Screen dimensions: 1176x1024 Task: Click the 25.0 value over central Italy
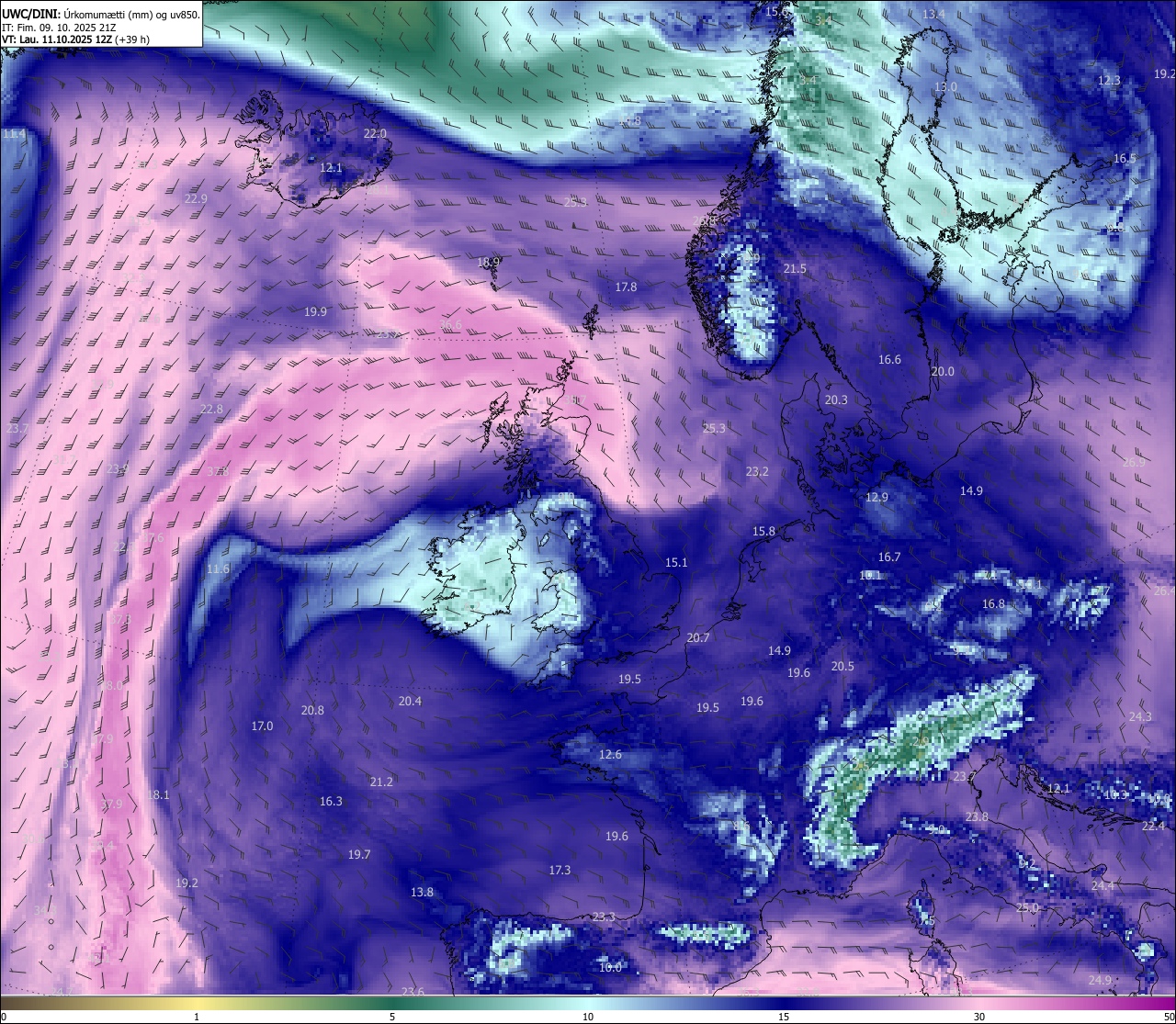tap(1027, 907)
